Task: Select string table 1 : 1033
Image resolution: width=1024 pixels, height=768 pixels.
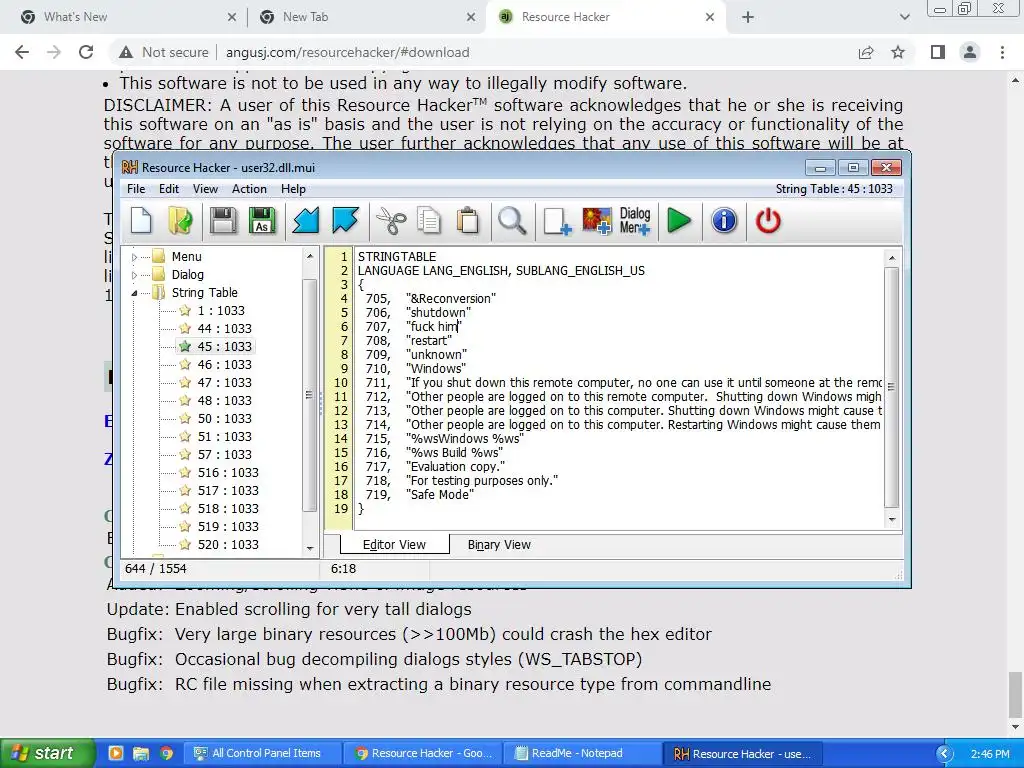Action: pyautogui.click(x=221, y=311)
